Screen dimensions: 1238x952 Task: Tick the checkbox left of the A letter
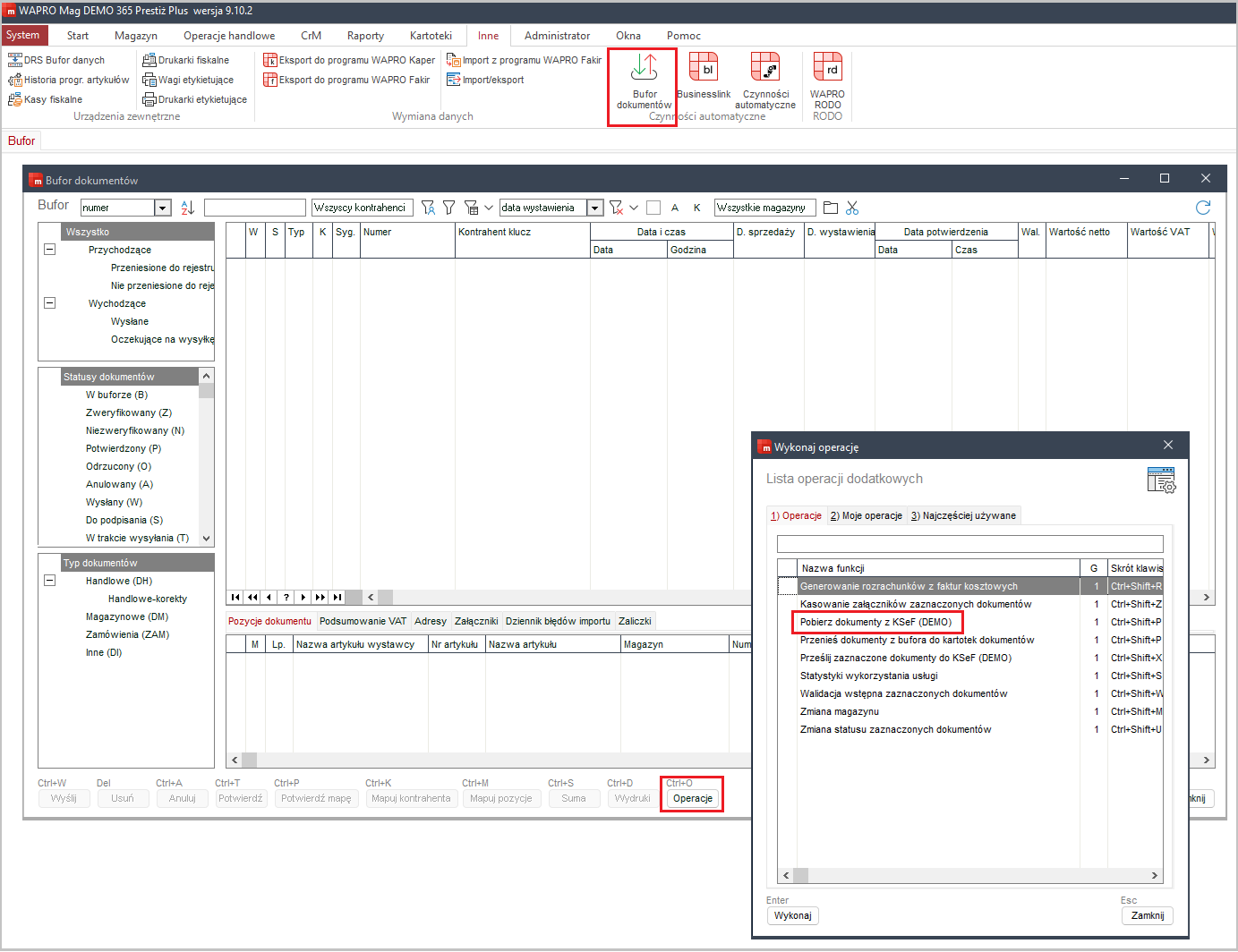pyautogui.click(x=653, y=208)
